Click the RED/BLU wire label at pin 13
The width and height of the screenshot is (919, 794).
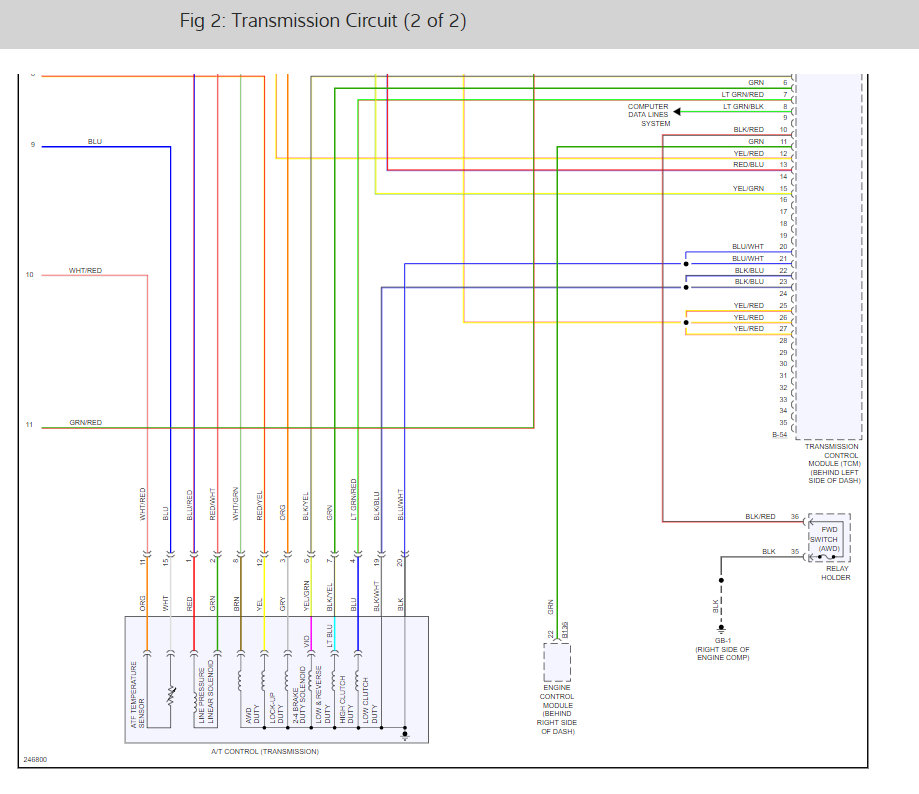[x=748, y=165]
